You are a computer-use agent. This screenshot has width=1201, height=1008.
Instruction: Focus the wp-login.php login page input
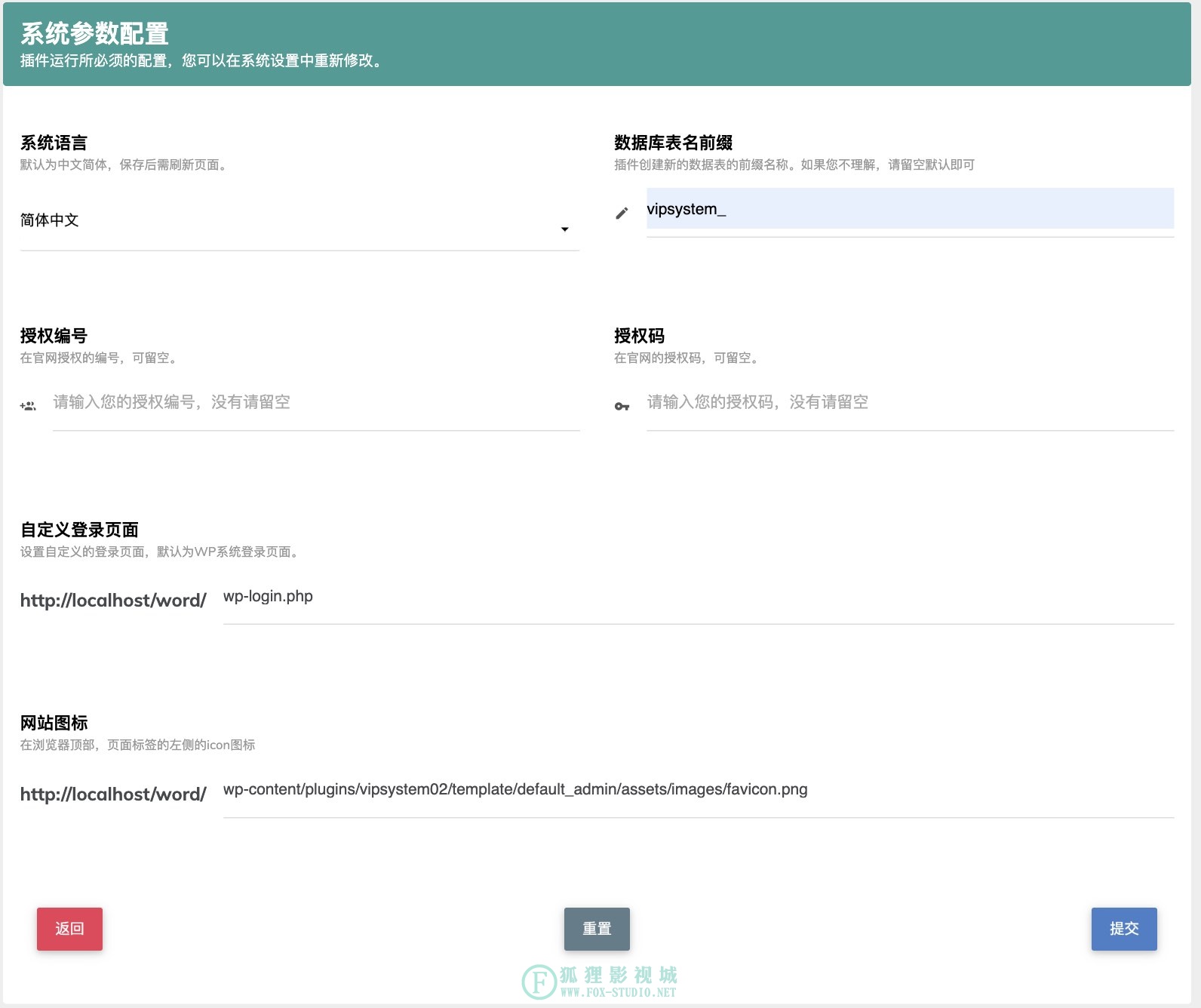point(699,597)
